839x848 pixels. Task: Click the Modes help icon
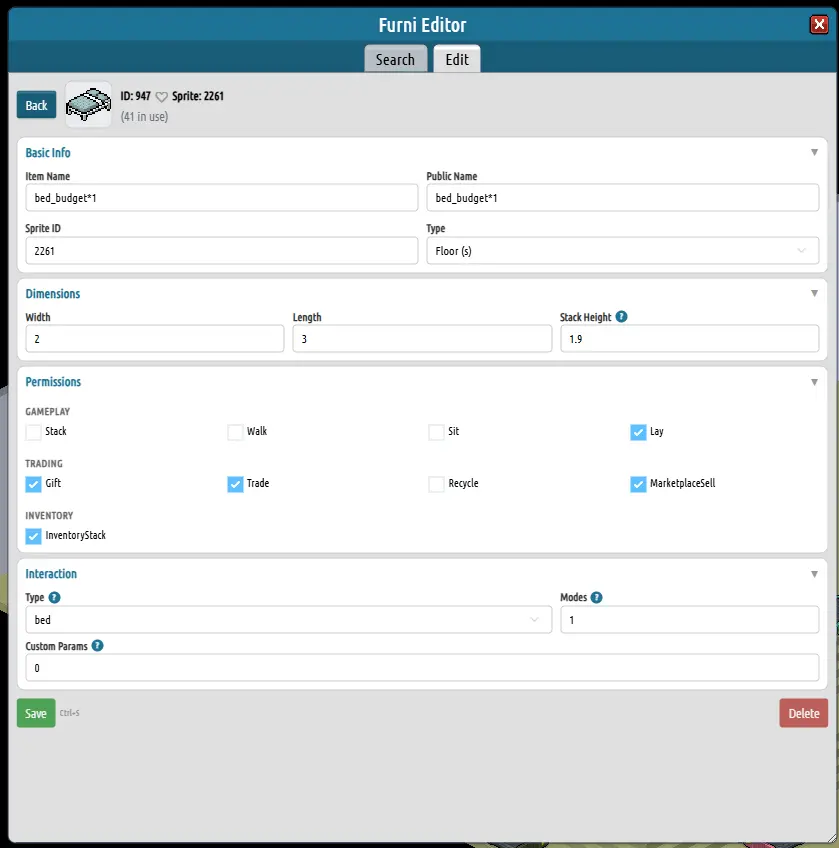[596, 597]
